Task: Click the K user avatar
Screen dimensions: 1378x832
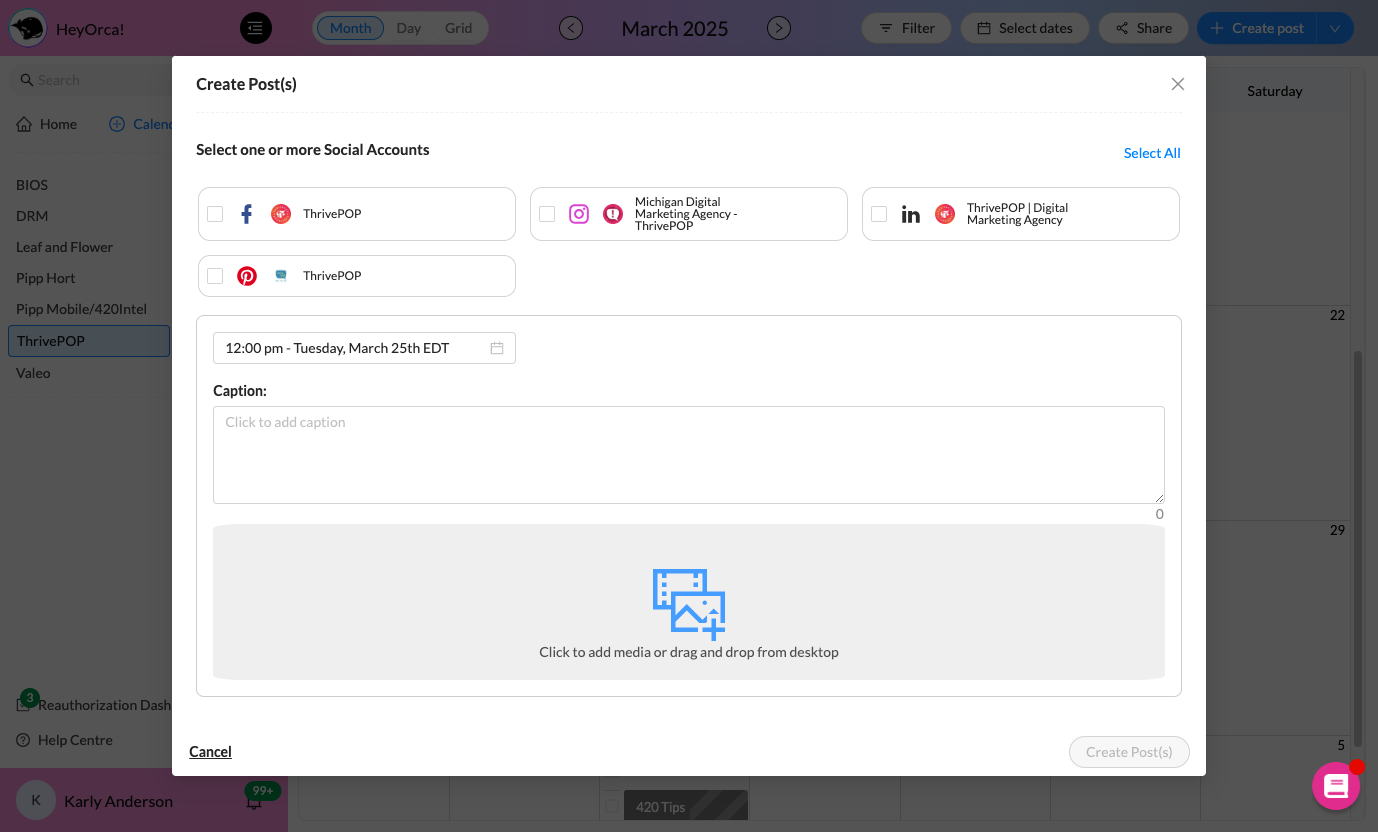Action: click(36, 800)
